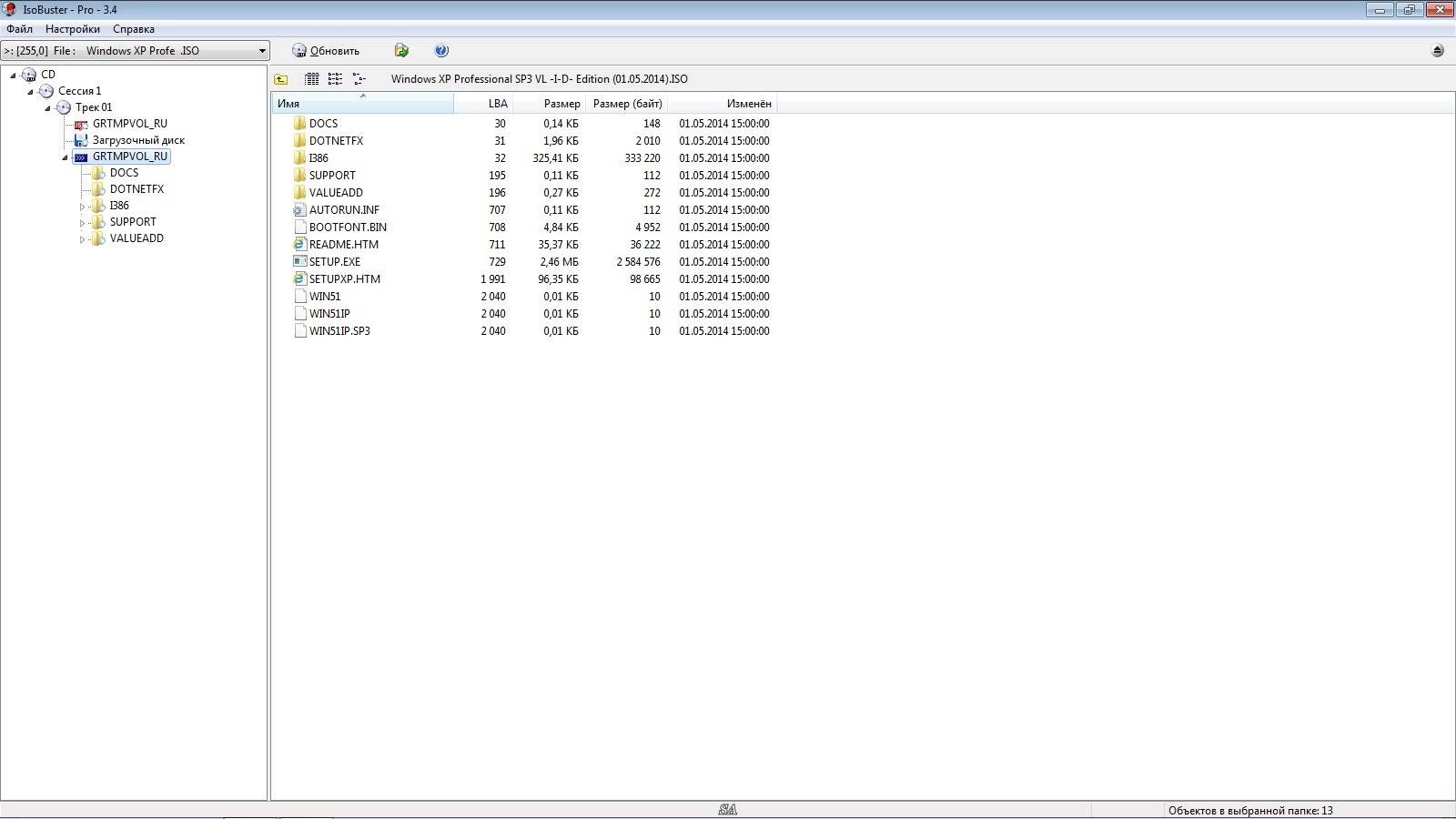Select BOOTFONT.BIN file icon
The height and width of the screenshot is (819, 1456).
[300, 227]
